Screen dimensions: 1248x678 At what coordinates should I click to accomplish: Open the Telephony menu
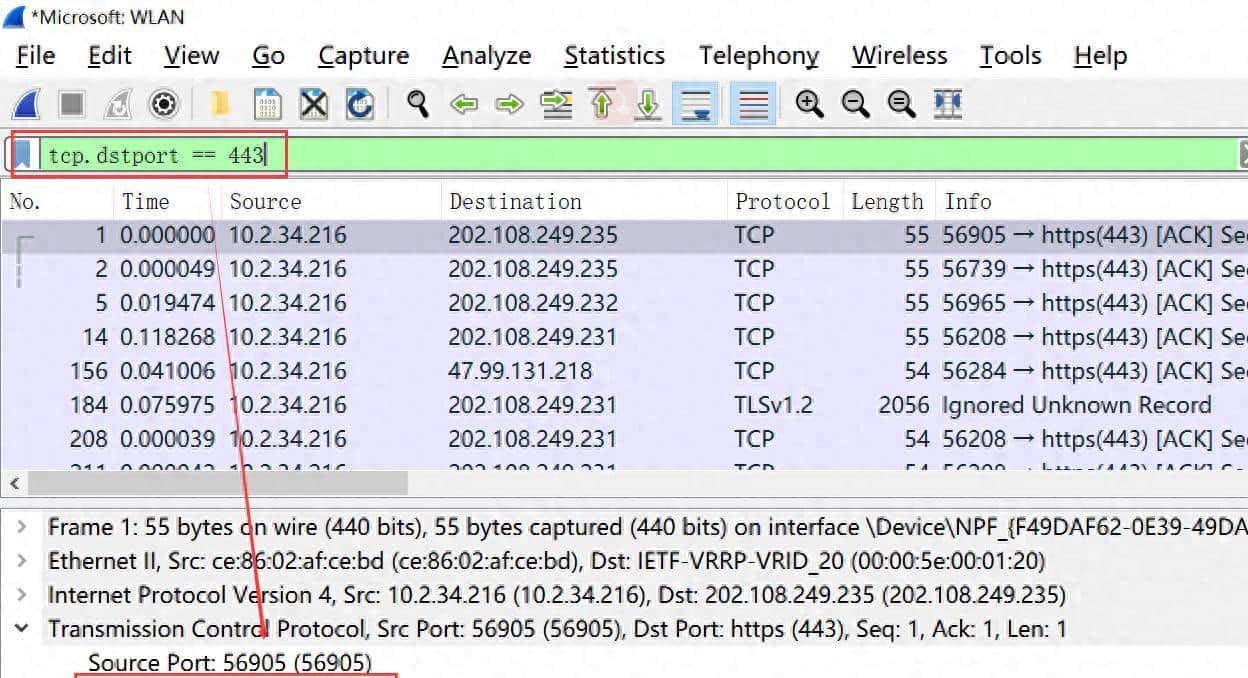pyautogui.click(x=758, y=56)
